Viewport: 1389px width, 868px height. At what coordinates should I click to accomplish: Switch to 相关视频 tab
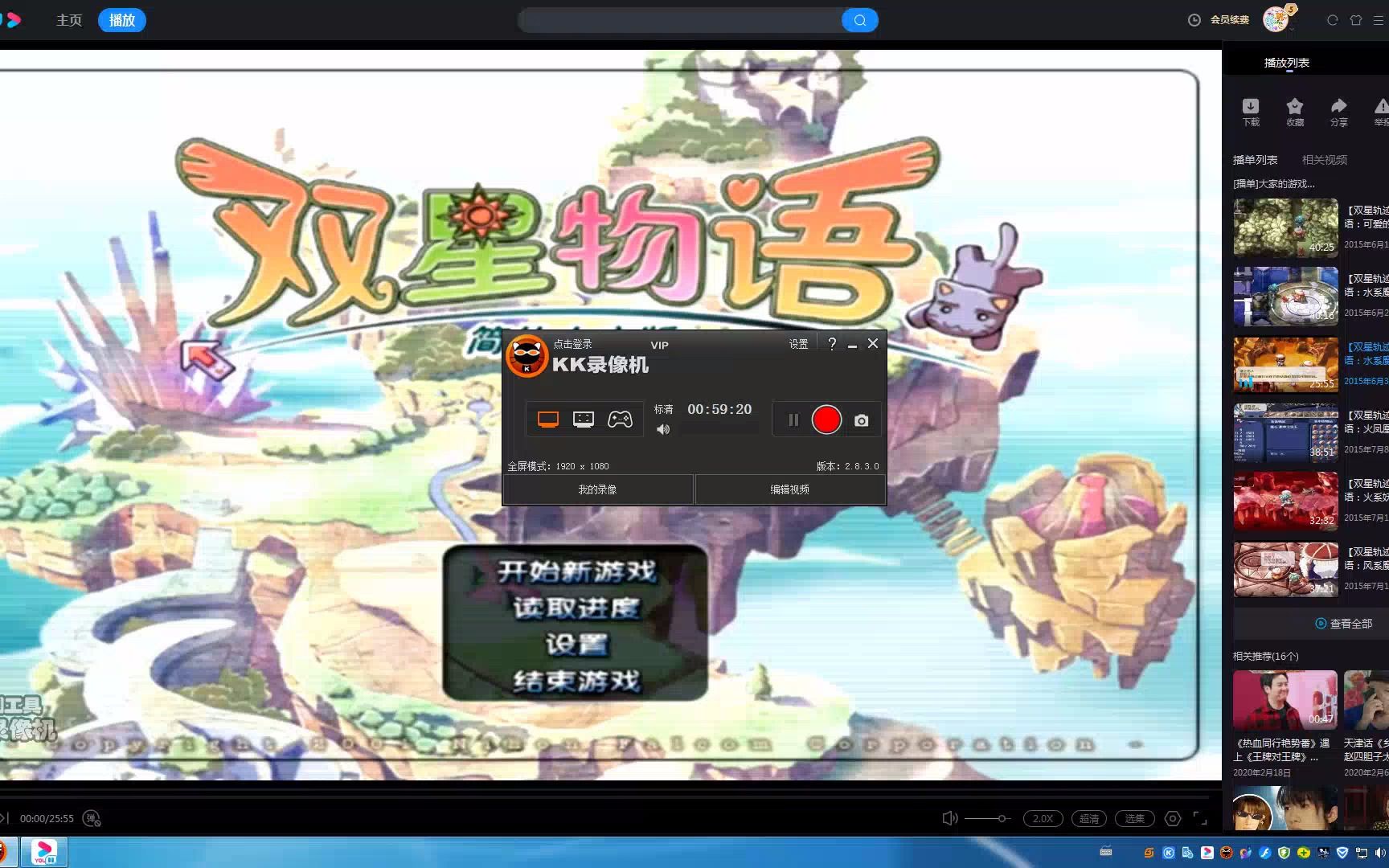[x=1325, y=160]
